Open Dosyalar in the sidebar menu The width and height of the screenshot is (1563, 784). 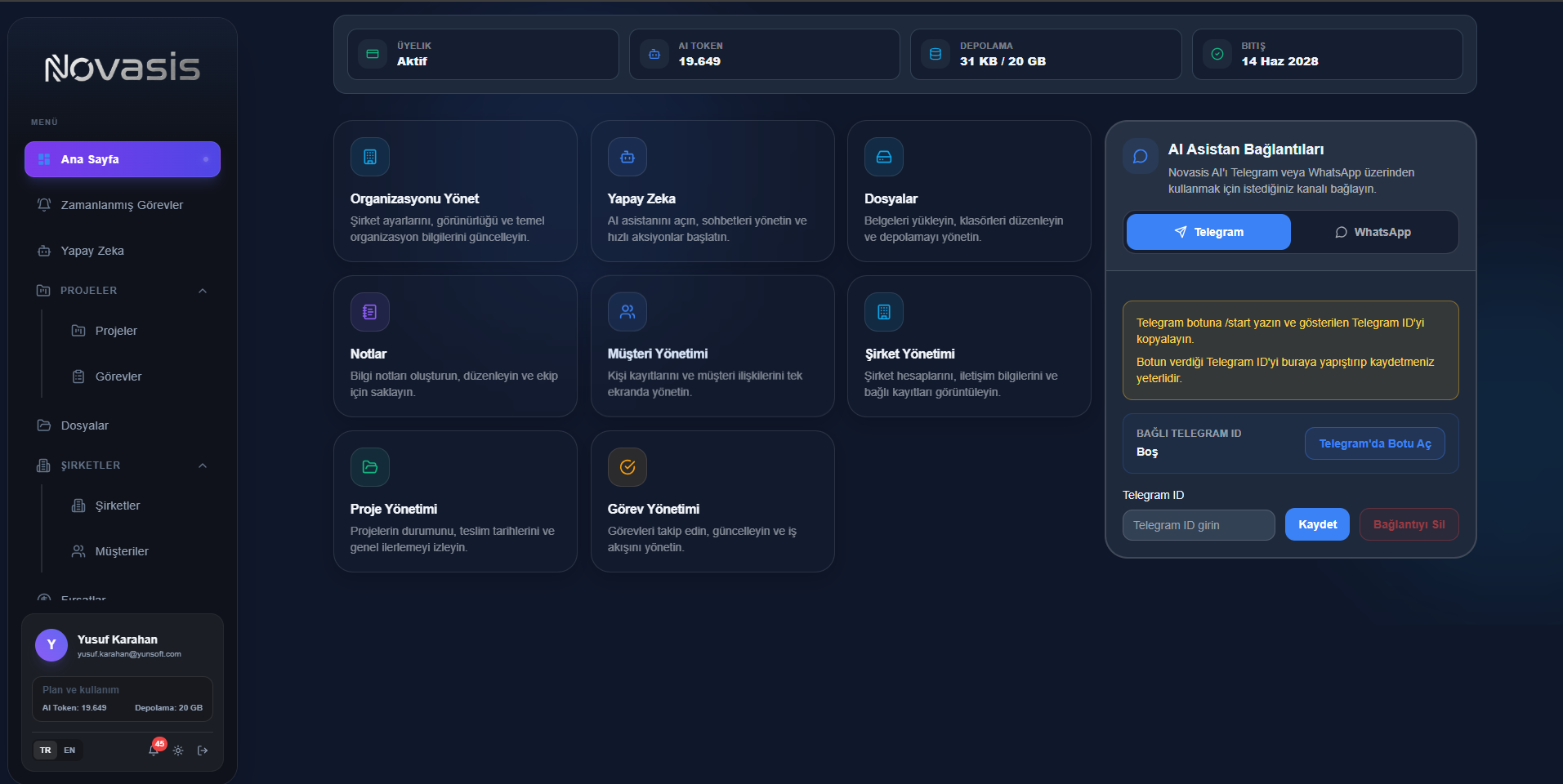[x=123, y=425]
